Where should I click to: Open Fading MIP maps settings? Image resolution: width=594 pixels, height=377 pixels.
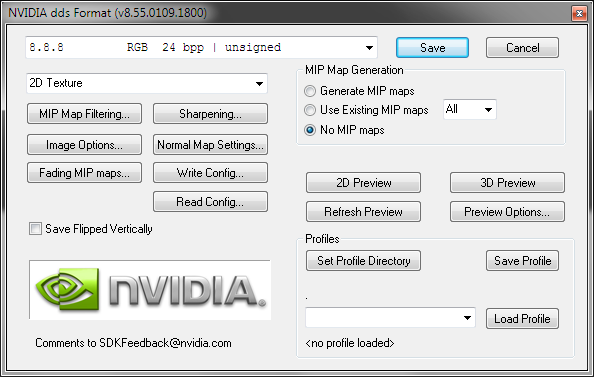click(84, 173)
